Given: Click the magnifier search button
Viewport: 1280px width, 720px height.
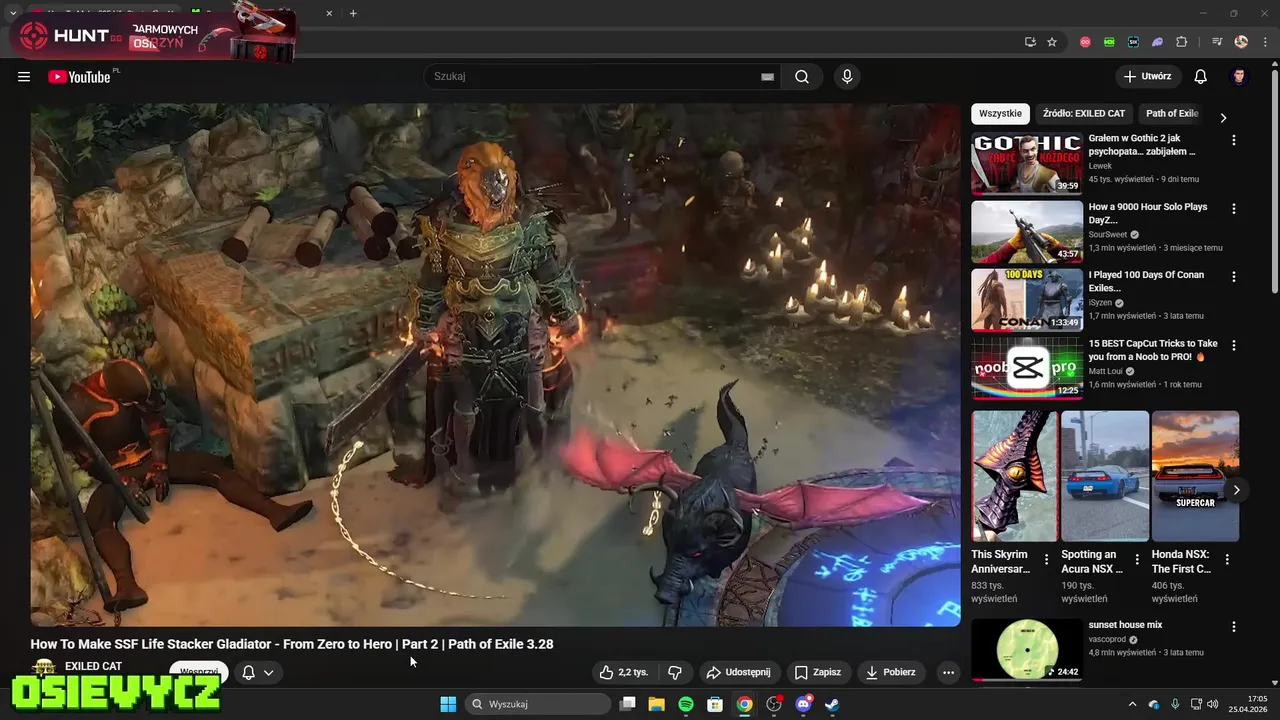Looking at the screenshot, I should coord(802,77).
